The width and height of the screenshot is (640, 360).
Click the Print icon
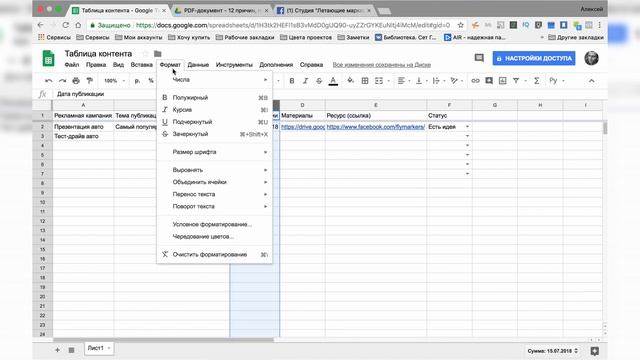point(76,81)
